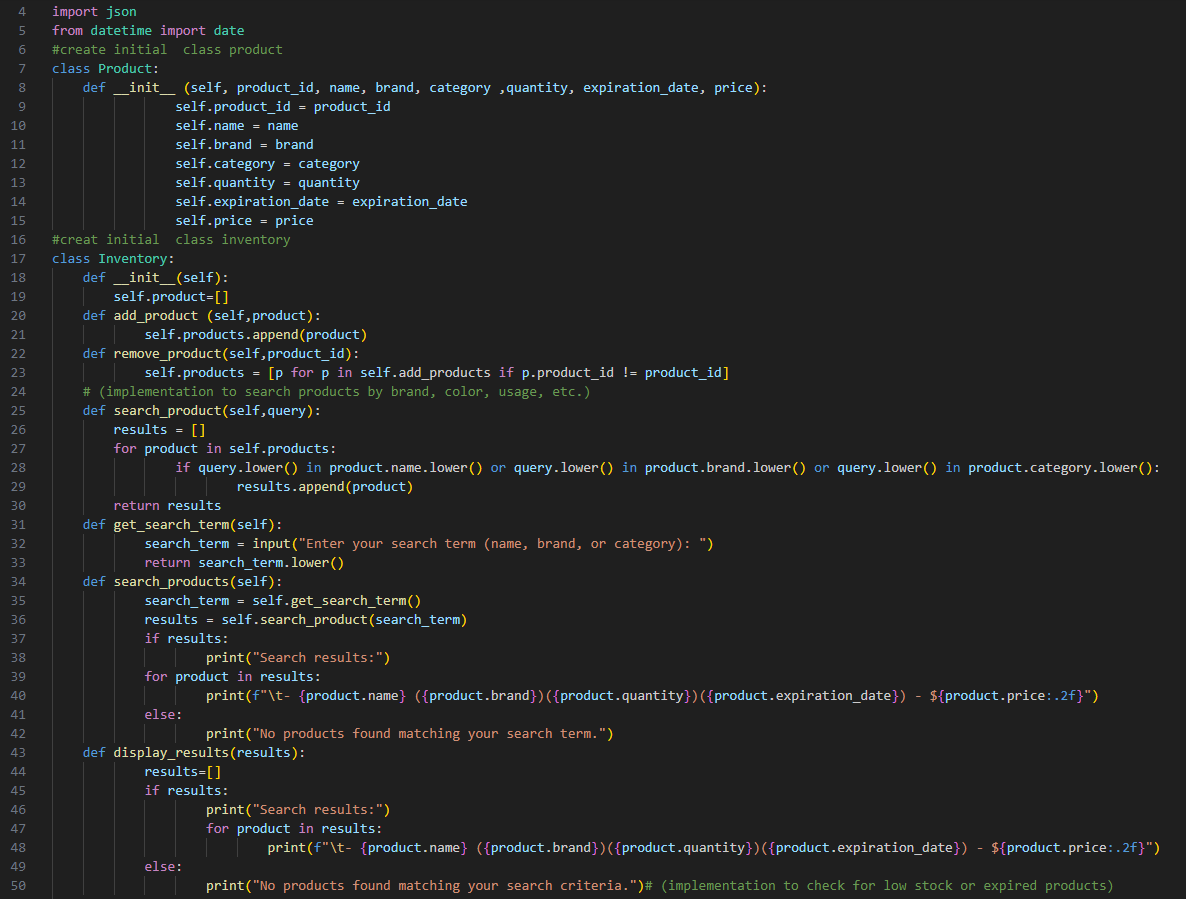Click line number 50 in the gutter
The height and width of the screenshot is (899, 1186).
coord(18,885)
